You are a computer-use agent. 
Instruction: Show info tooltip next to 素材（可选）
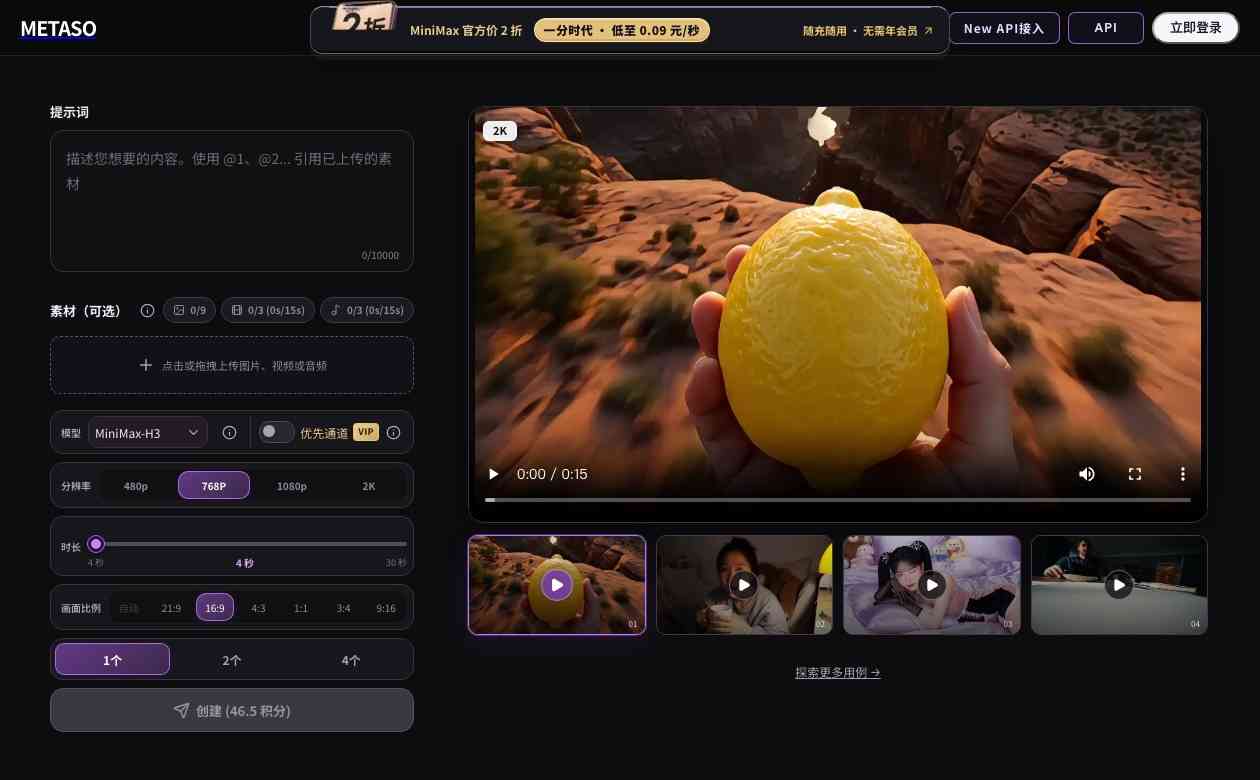tap(147, 311)
